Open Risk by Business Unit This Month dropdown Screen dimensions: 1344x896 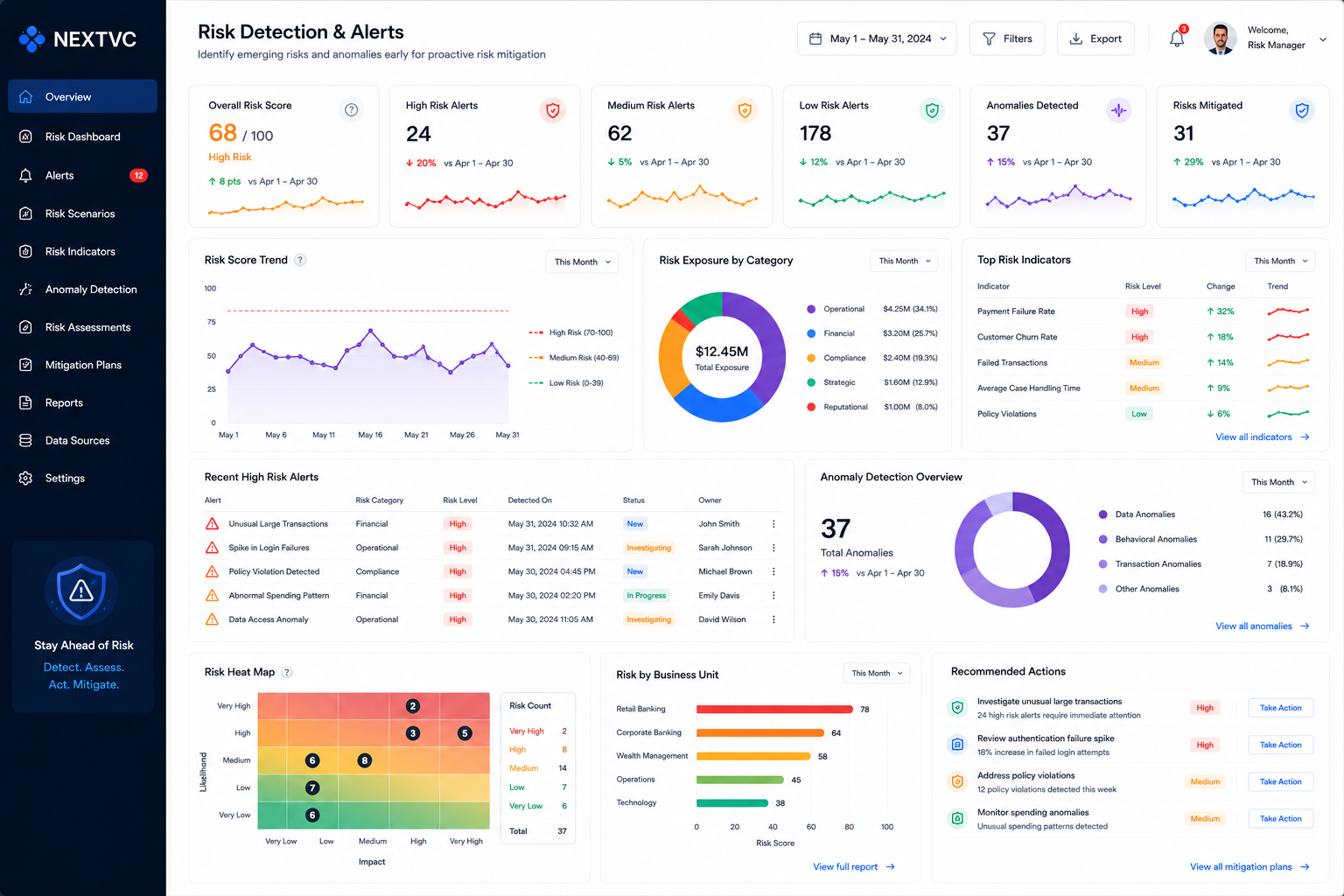877,673
